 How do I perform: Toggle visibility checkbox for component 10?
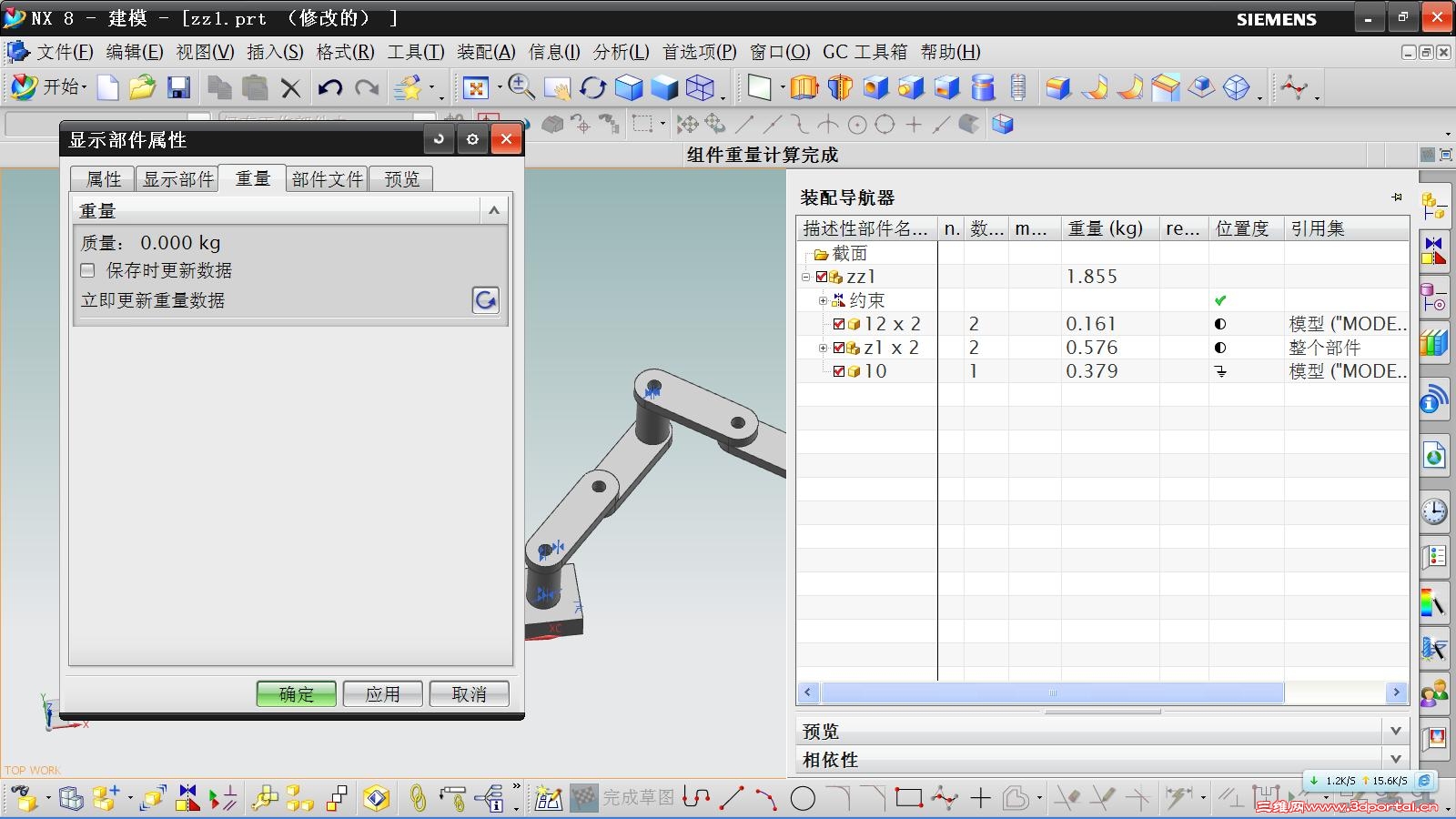click(839, 371)
